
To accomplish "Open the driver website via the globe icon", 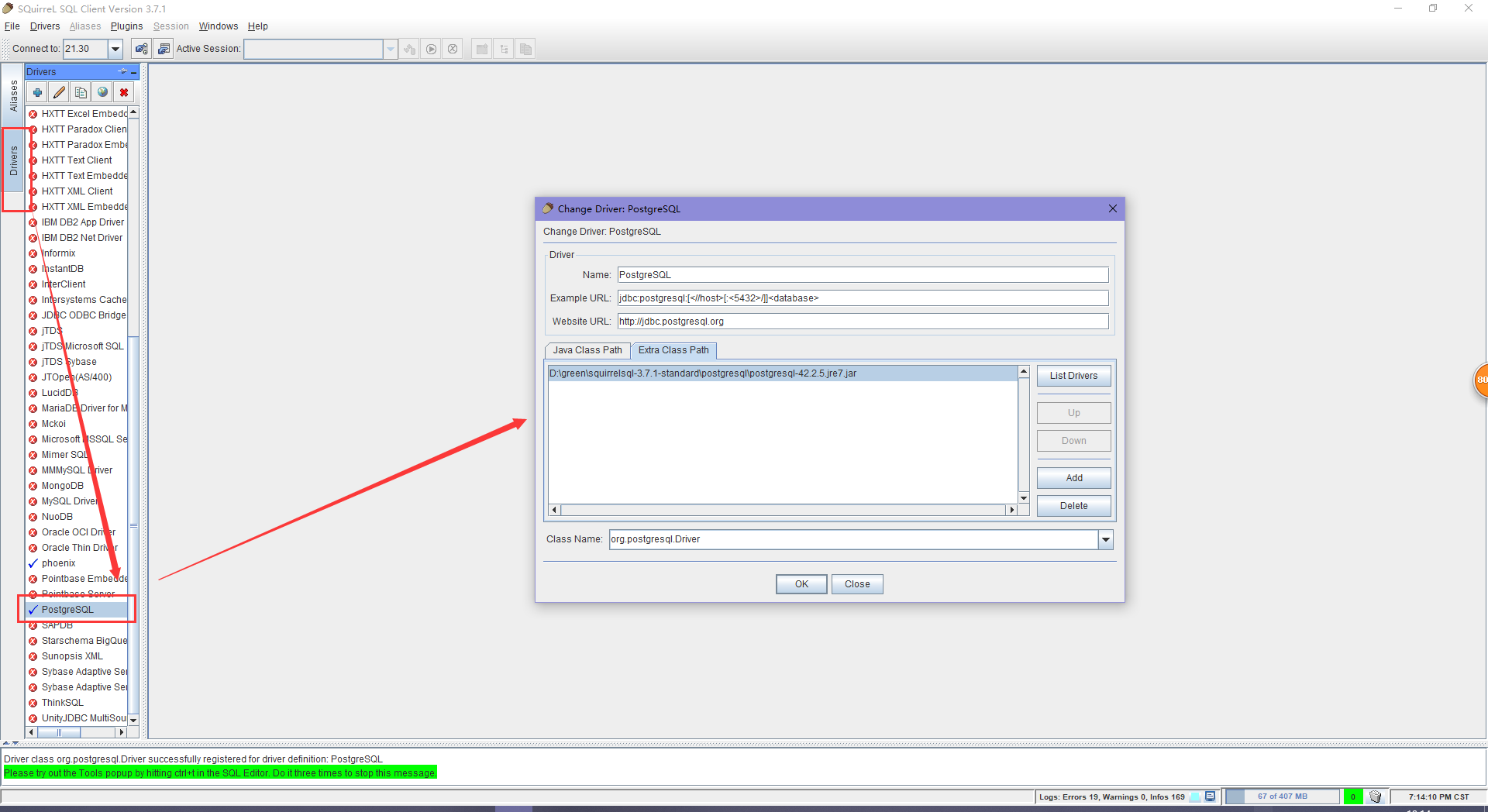I will tap(102, 91).
